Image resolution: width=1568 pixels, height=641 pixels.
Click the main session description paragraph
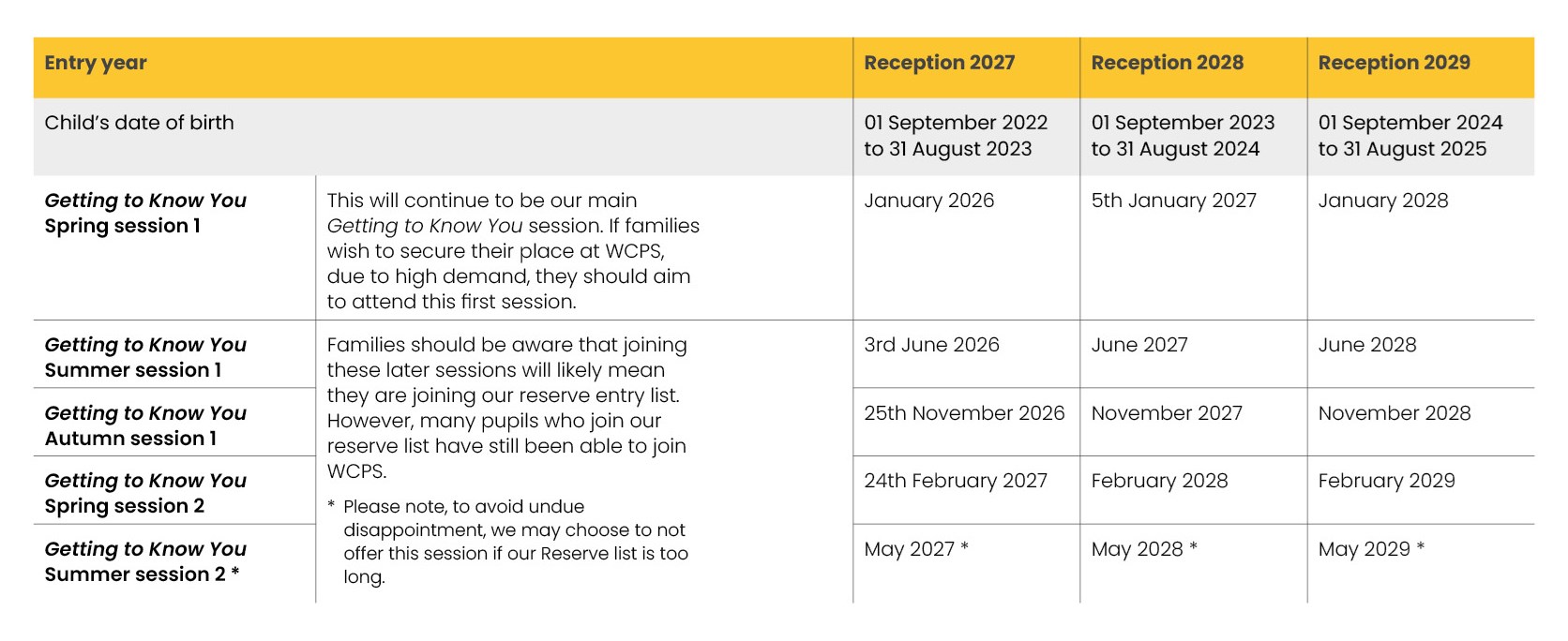click(x=513, y=251)
